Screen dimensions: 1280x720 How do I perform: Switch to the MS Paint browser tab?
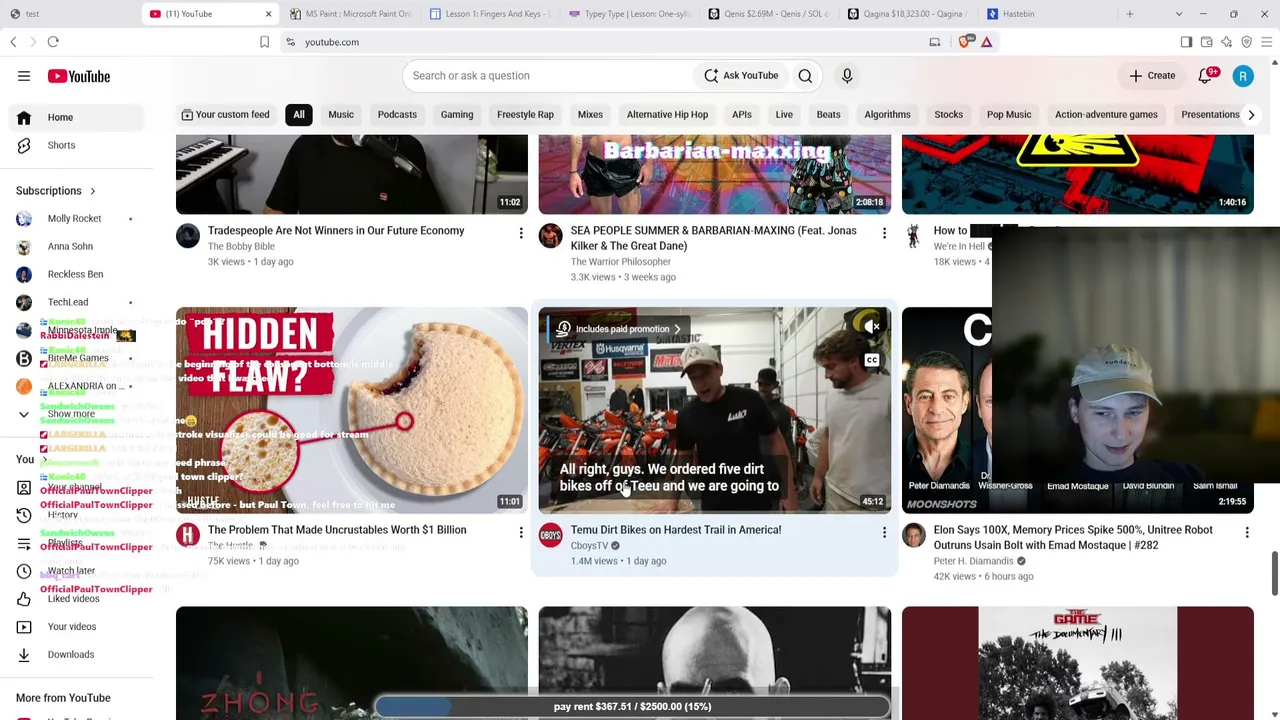[350, 14]
